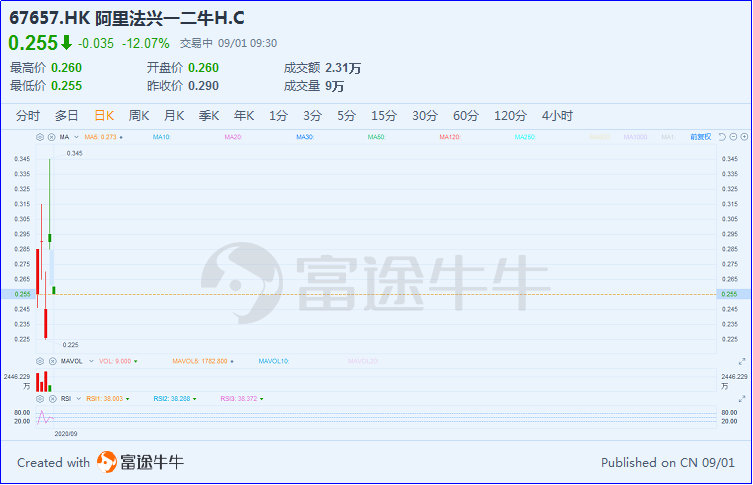
Task: Click the first red volume bar
Action: coord(37,382)
